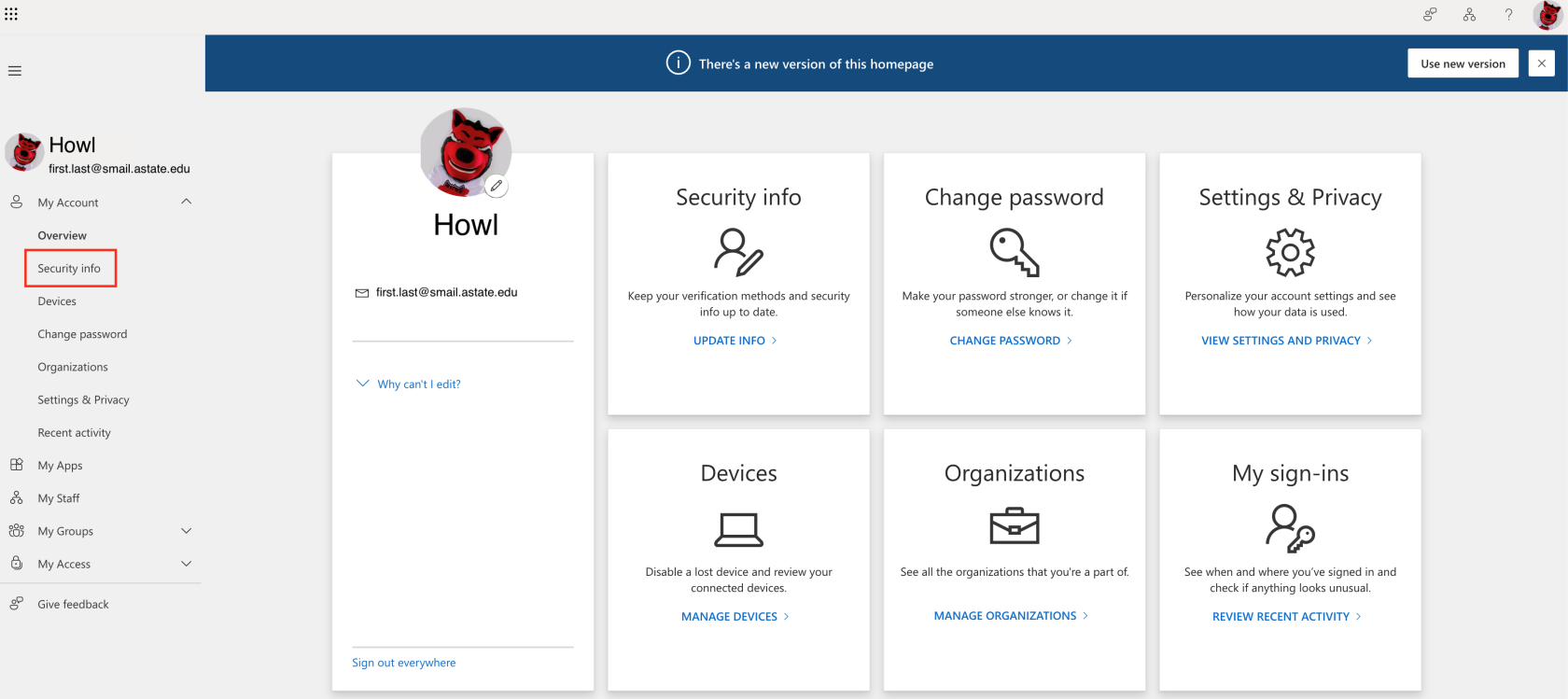
Task: Click the Use new version button
Action: point(1463,63)
